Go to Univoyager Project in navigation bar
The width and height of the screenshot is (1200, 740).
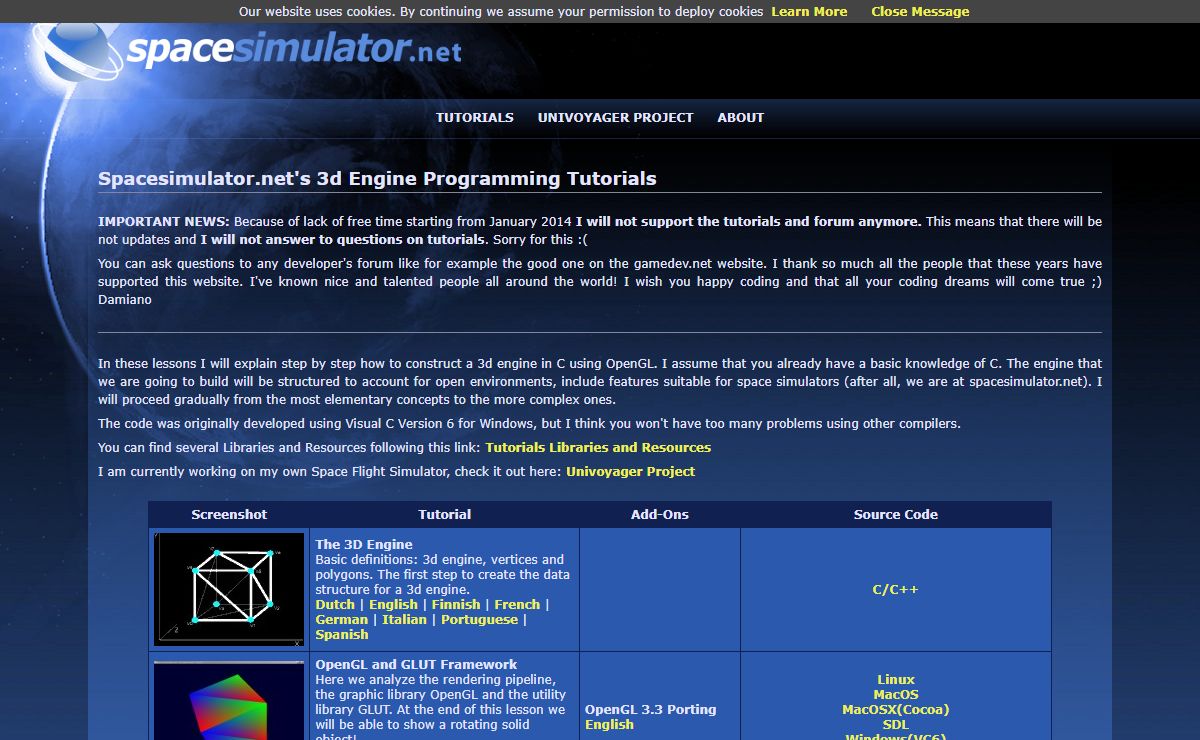pyautogui.click(x=615, y=118)
